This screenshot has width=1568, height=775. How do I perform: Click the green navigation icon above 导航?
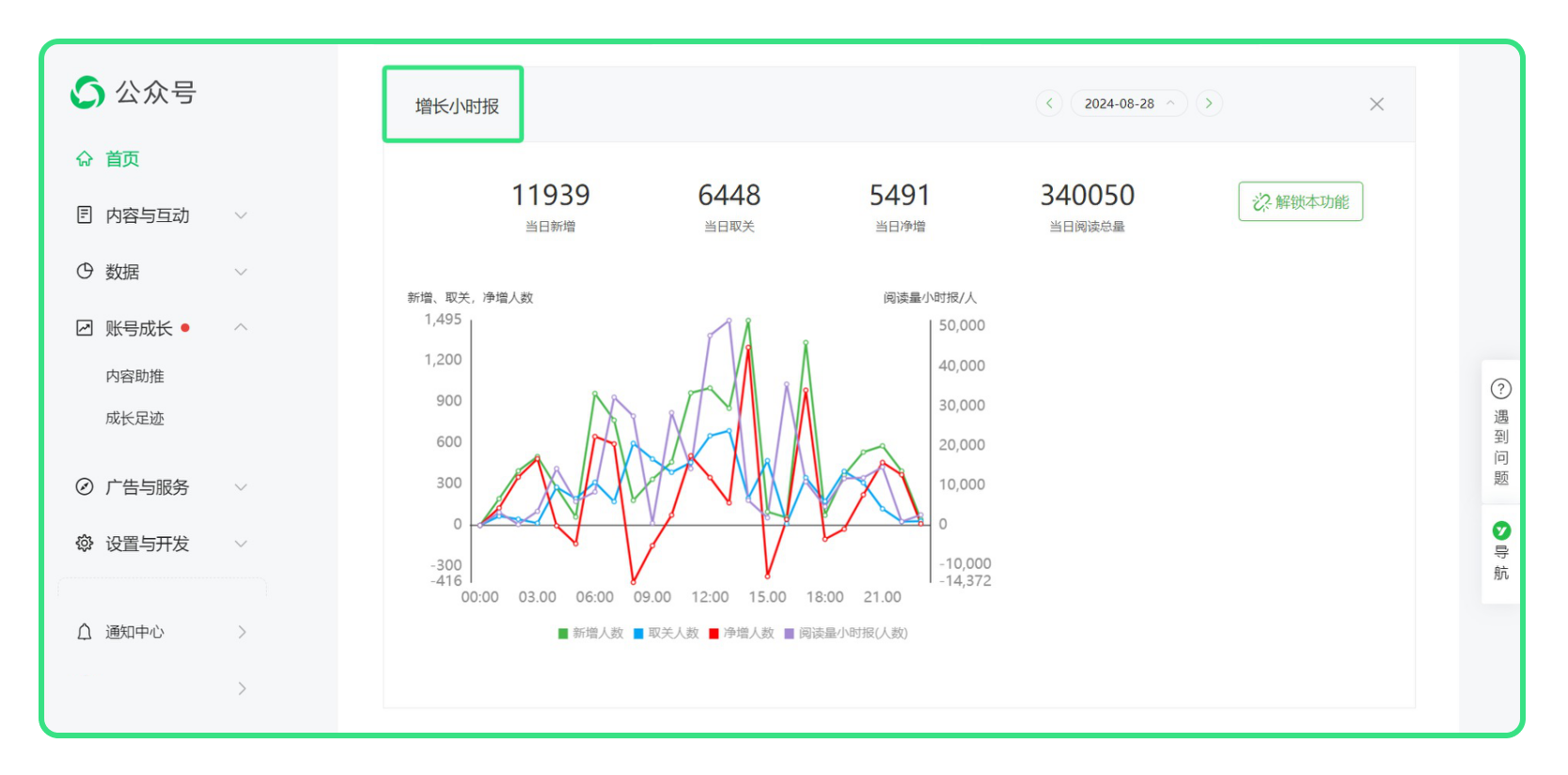[x=1501, y=530]
